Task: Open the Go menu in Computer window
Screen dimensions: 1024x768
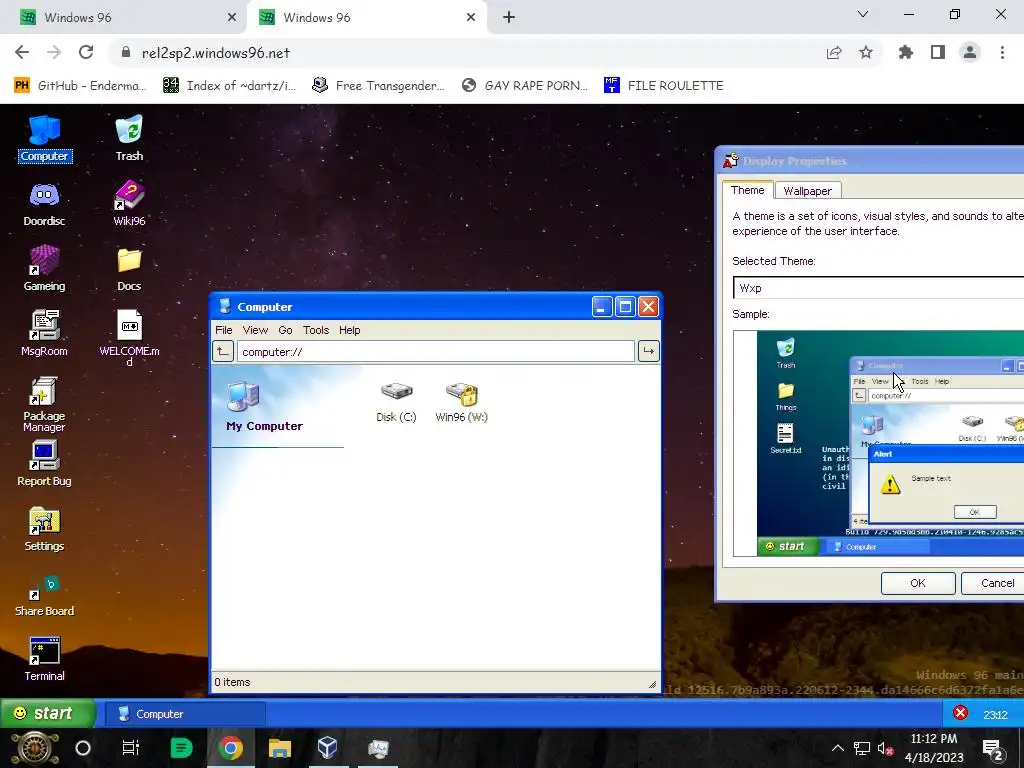Action: point(285,330)
